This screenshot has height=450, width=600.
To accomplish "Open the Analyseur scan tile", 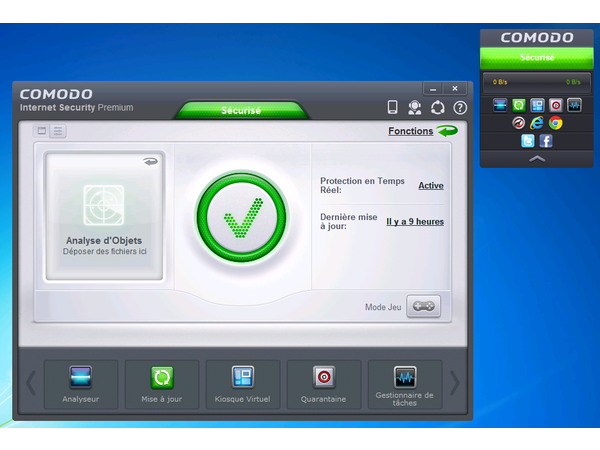I will click(80, 384).
